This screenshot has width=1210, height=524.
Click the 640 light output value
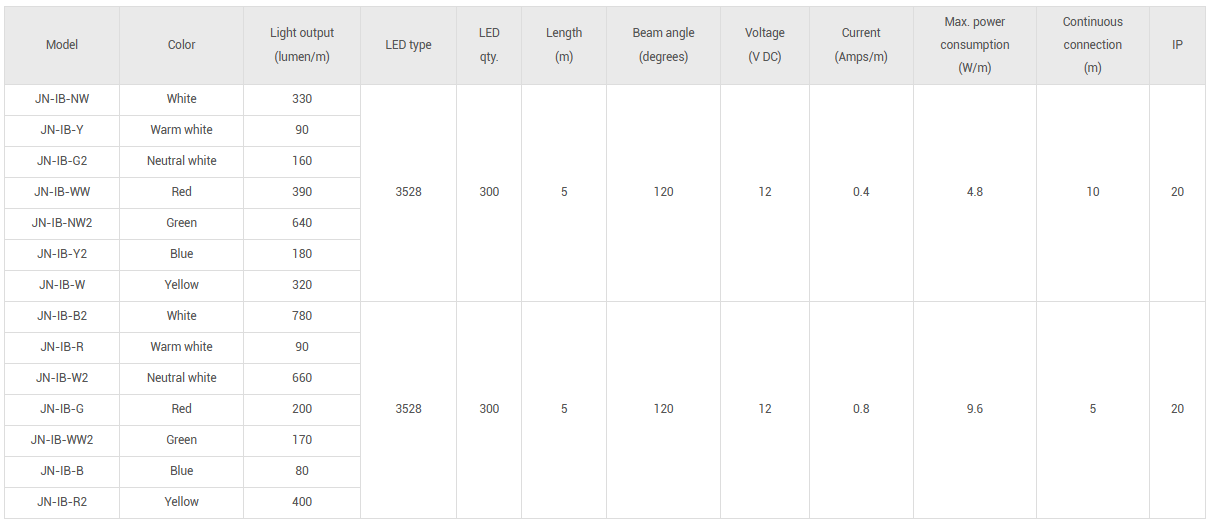tap(302, 223)
